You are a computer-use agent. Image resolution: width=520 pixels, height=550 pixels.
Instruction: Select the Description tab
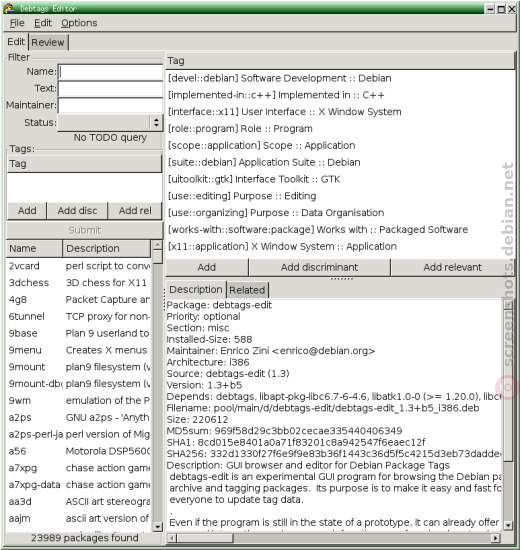click(x=196, y=289)
